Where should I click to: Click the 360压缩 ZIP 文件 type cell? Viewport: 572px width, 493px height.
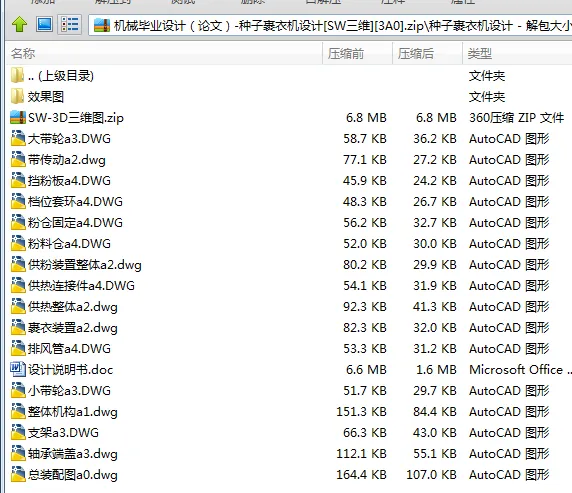point(516,118)
